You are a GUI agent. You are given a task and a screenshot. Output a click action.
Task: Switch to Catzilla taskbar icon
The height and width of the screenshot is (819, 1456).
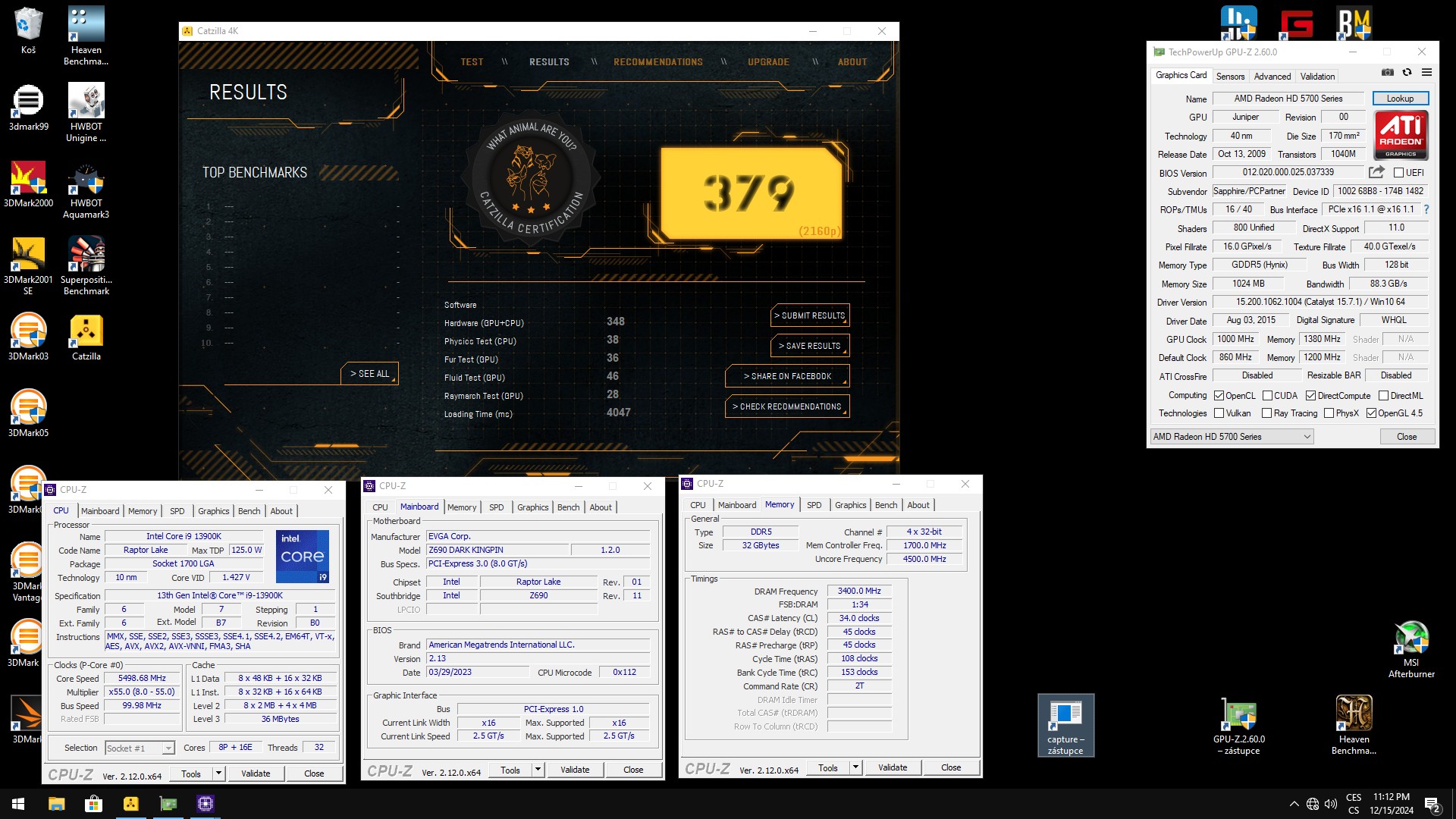(130, 804)
